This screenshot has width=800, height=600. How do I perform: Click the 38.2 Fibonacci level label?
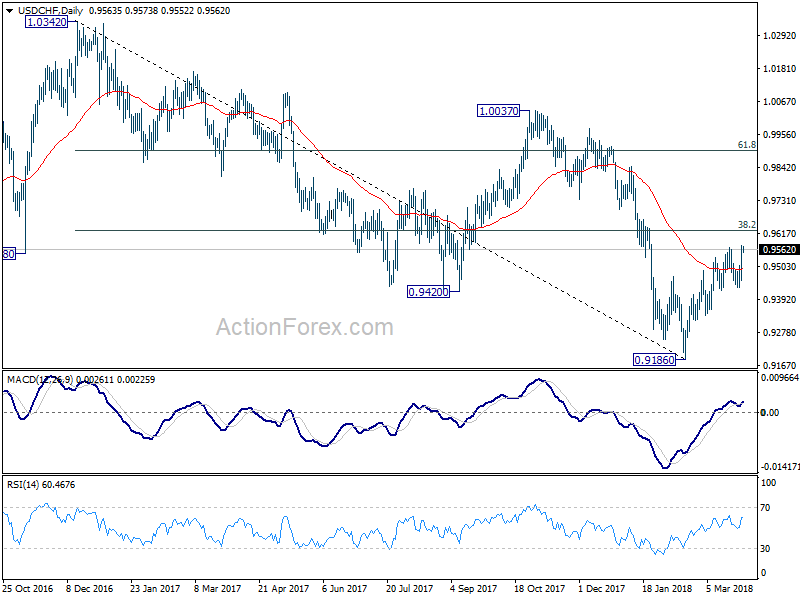[x=746, y=224]
